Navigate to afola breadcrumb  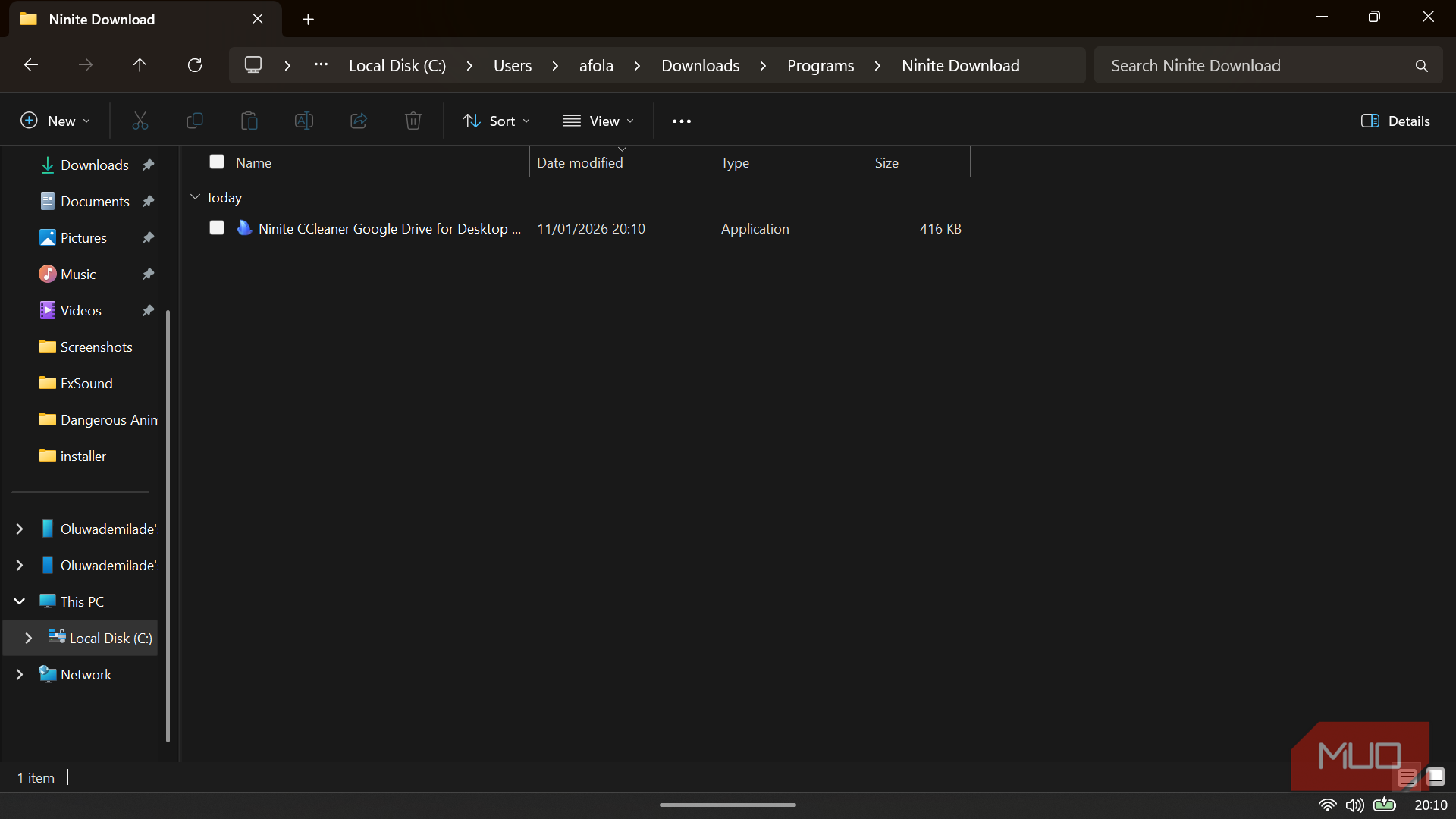point(596,66)
